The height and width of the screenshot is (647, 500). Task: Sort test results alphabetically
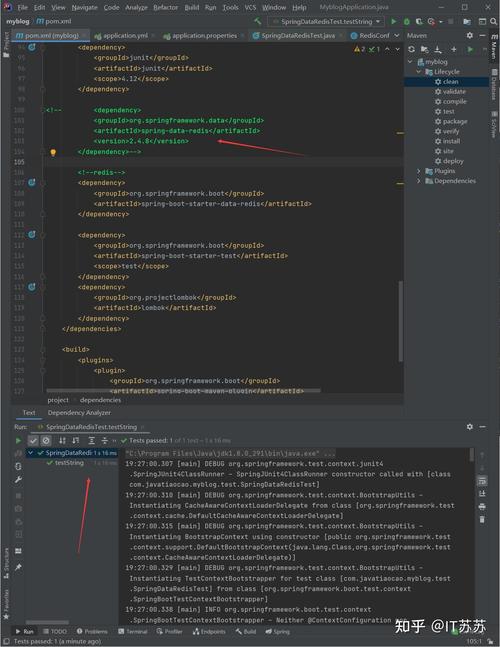click(62, 441)
